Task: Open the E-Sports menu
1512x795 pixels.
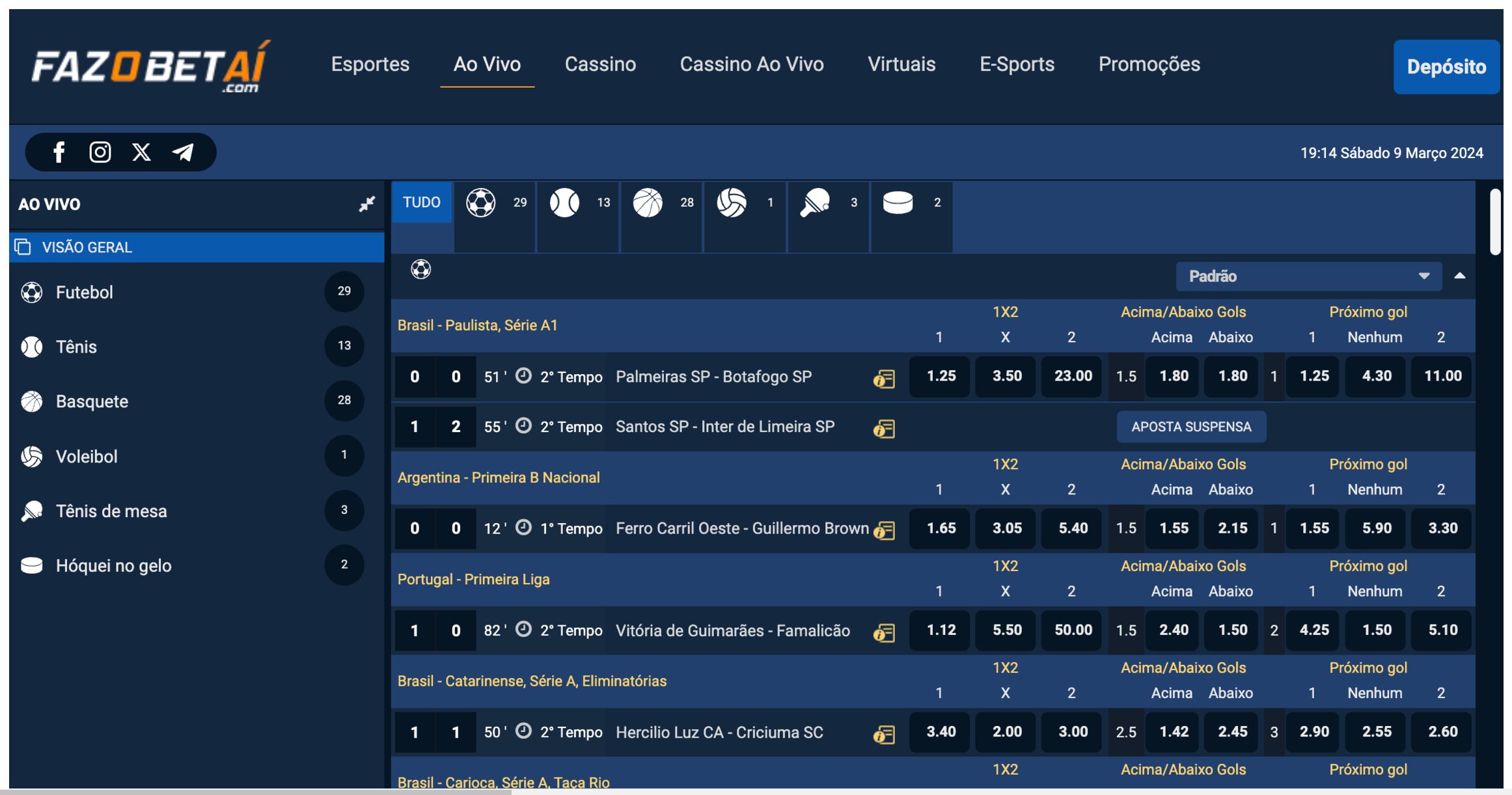Action: (x=1017, y=64)
